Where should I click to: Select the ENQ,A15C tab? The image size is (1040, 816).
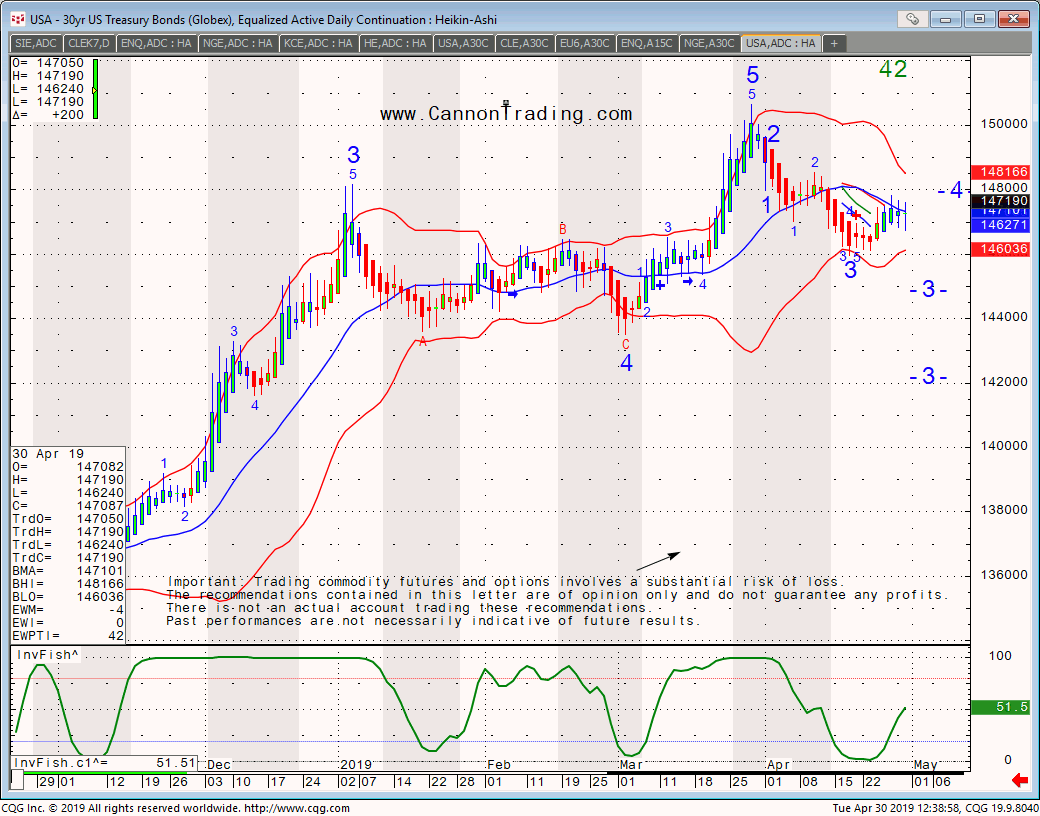click(x=646, y=43)
